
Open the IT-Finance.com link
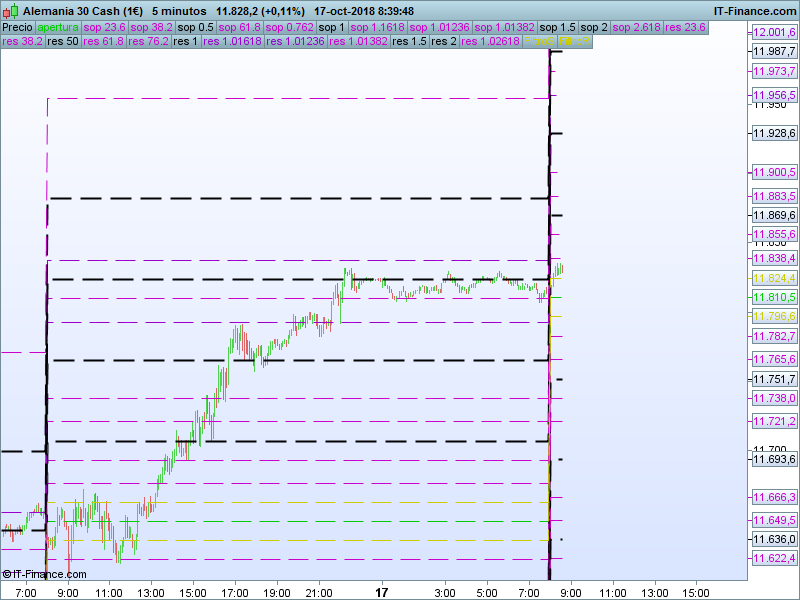pos(755,11)
